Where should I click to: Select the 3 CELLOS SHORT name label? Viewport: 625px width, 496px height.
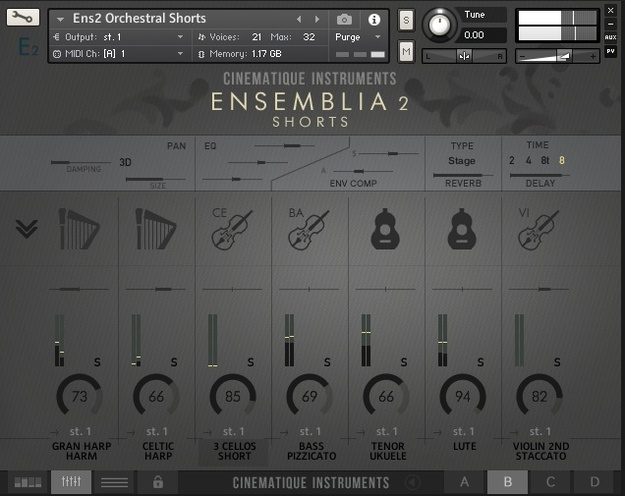pyautogui.click(x=234, y=451)
